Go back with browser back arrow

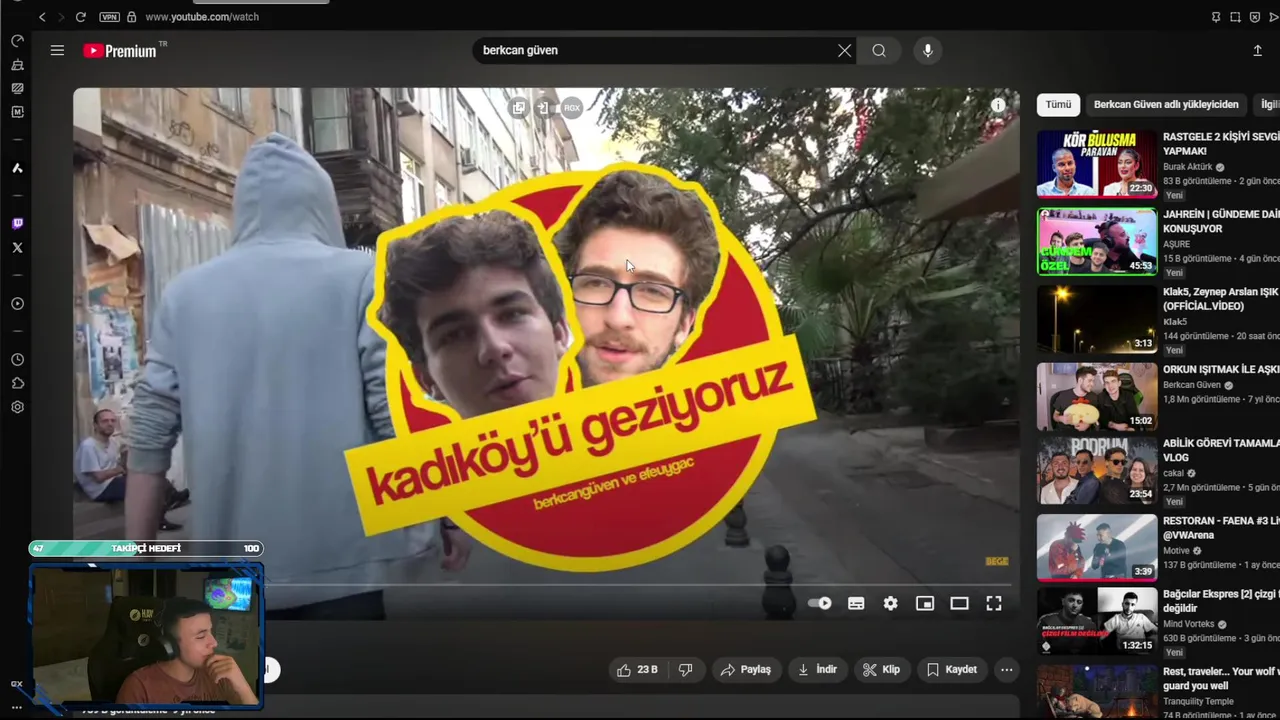coord(42,17)
